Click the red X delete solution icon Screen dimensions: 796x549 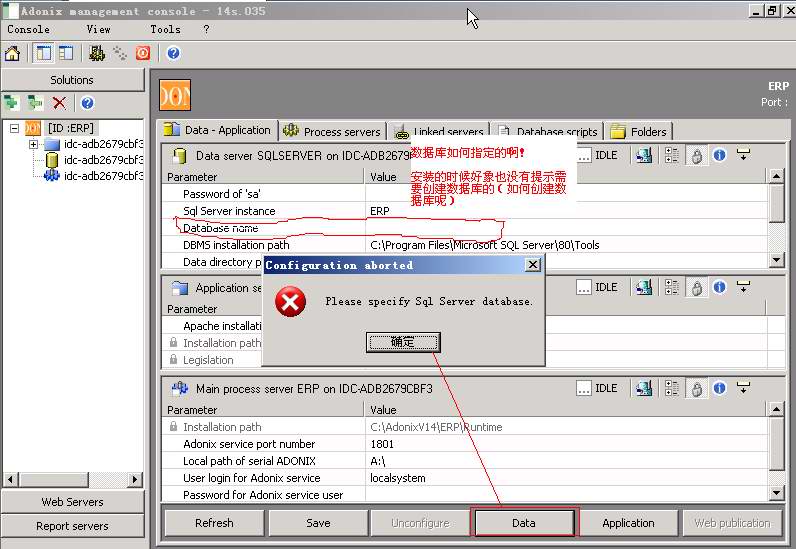[x=60, y=103]
